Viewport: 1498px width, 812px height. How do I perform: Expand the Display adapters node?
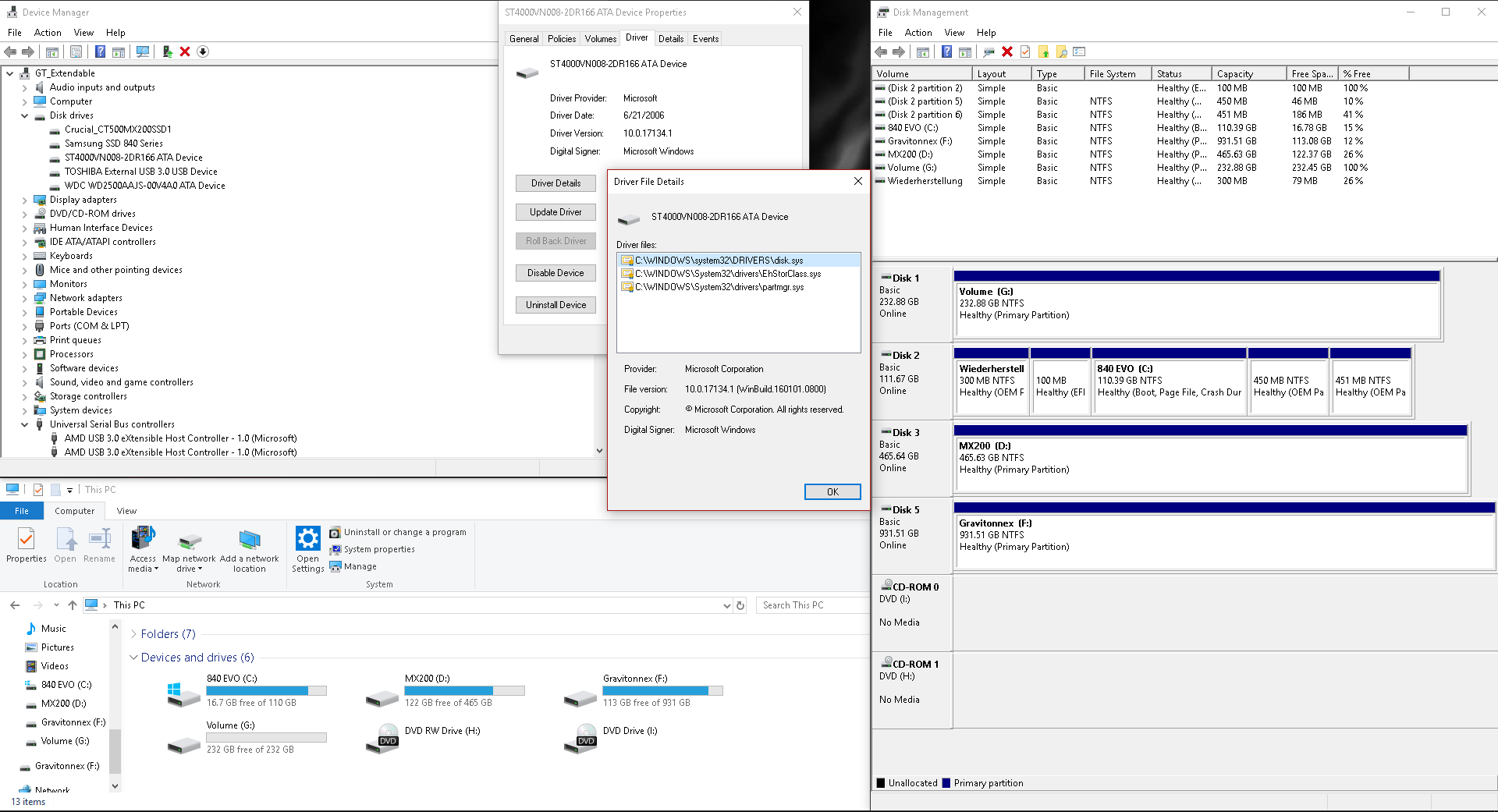pyautogui.click(x=24, y=200)
